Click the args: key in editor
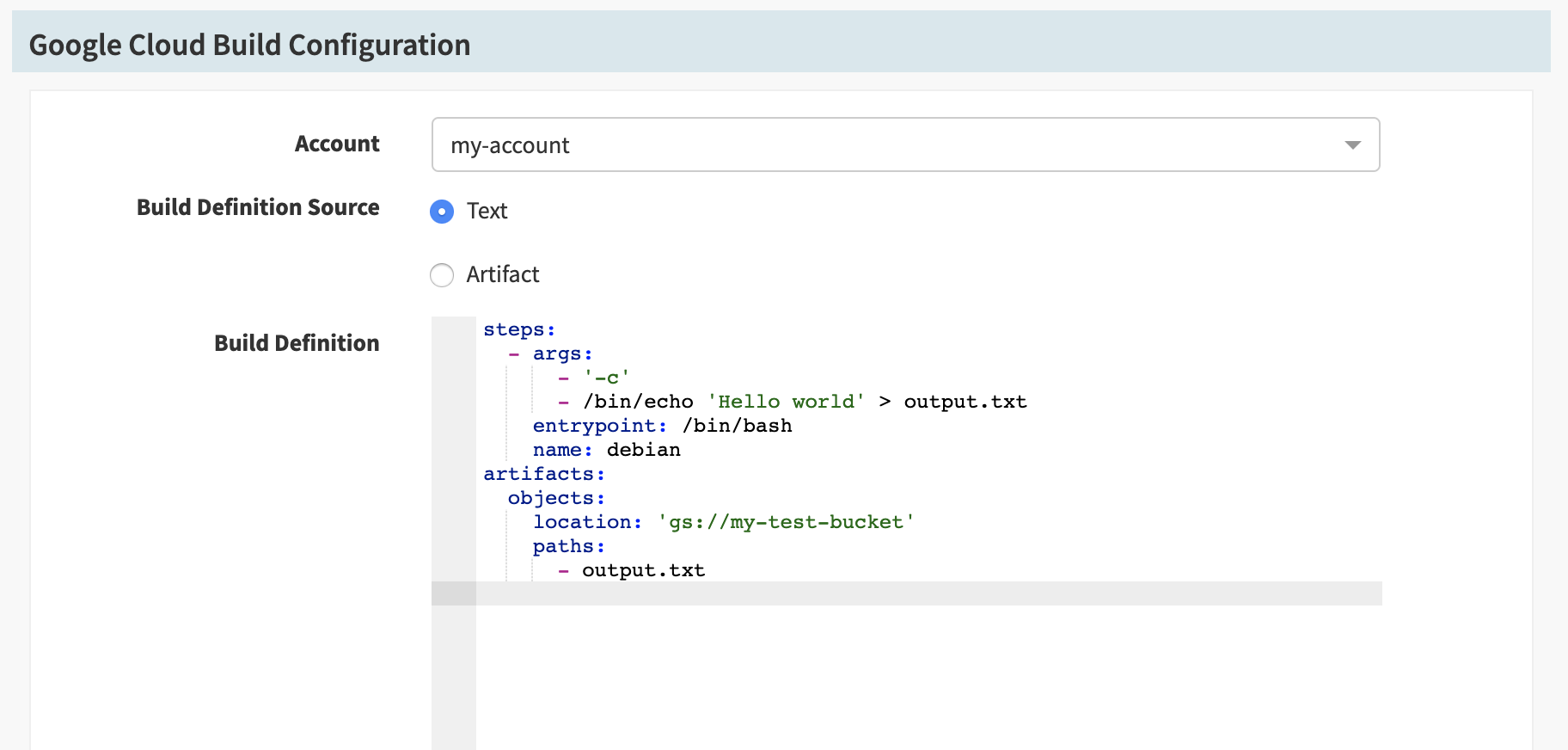 coord(562,354)
